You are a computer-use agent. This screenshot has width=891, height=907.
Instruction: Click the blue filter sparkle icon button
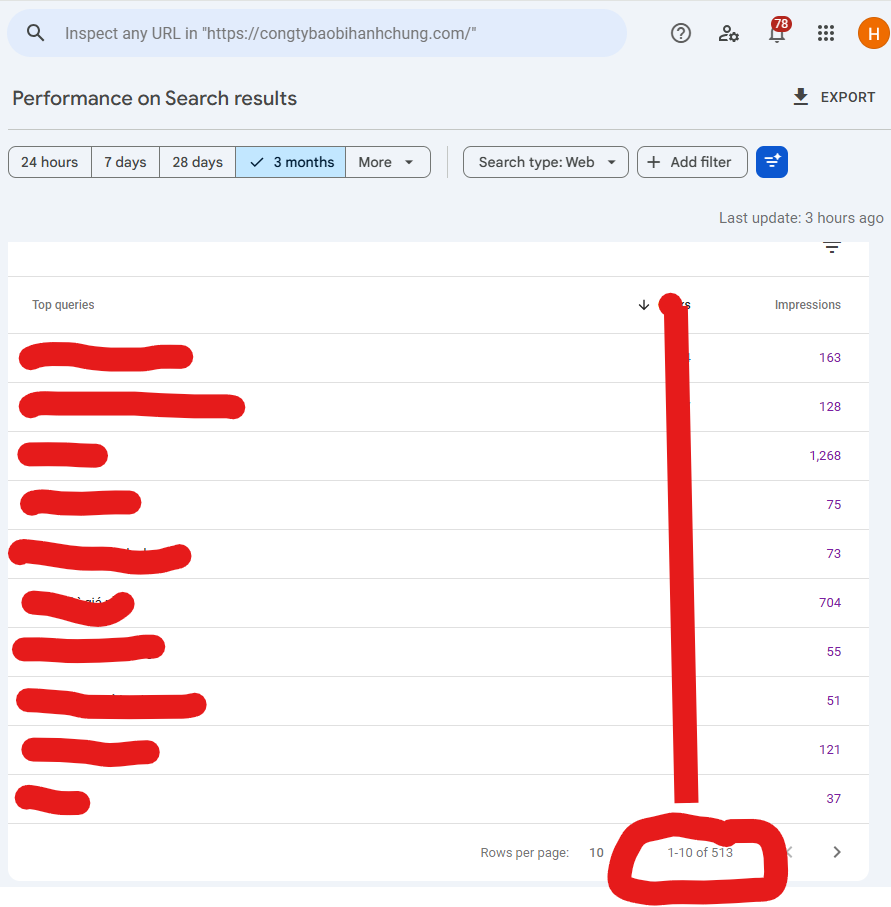[x=772, y=162]
